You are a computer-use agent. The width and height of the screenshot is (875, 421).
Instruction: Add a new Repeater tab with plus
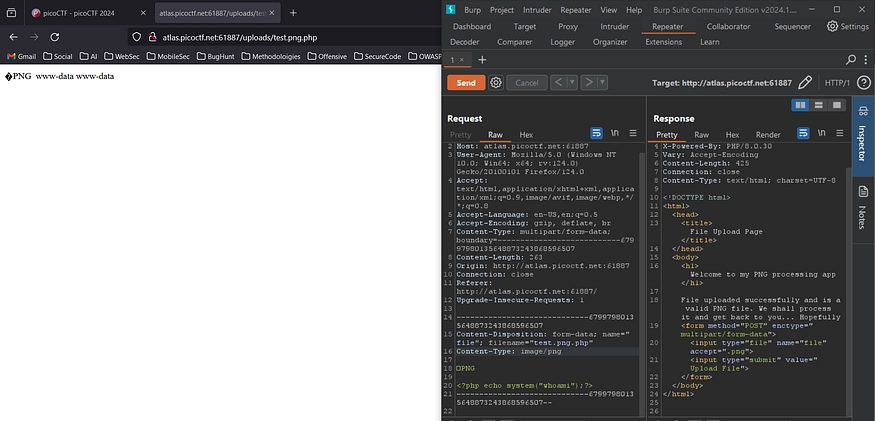[x=481, y=60]
